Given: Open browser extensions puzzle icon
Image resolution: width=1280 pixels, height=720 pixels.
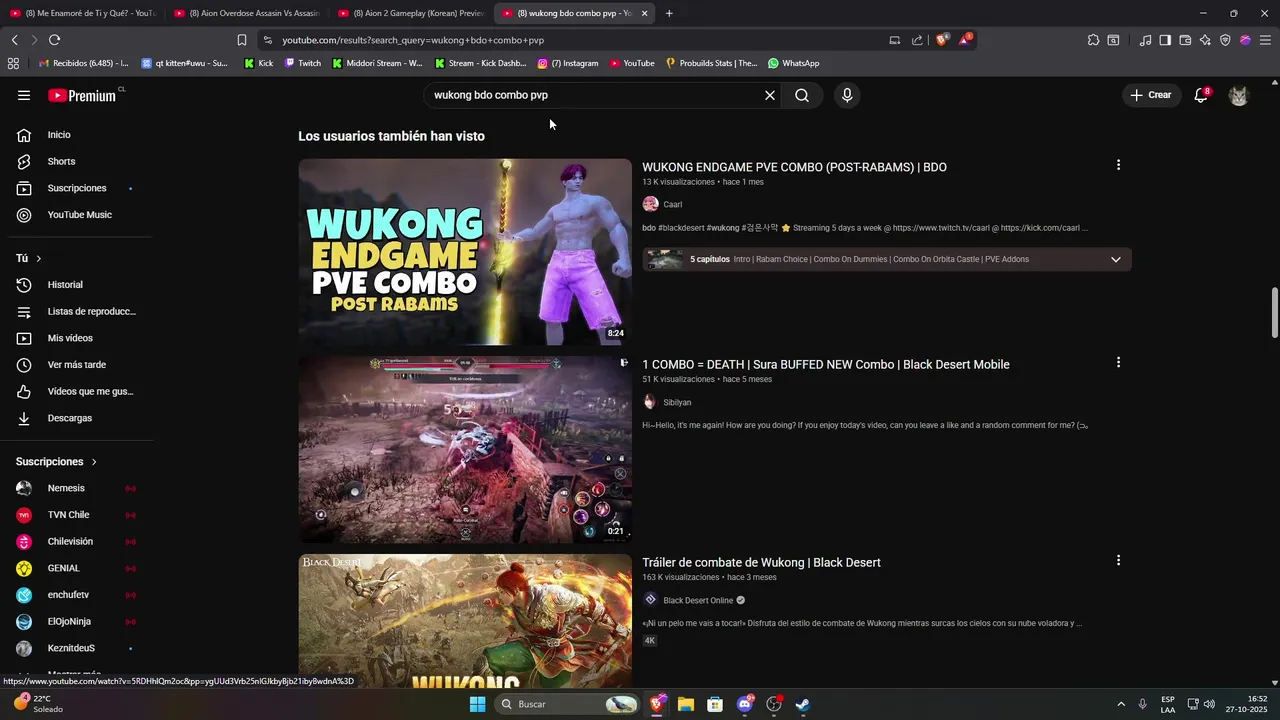Looking at the screenshot, I should [1093, 40].
